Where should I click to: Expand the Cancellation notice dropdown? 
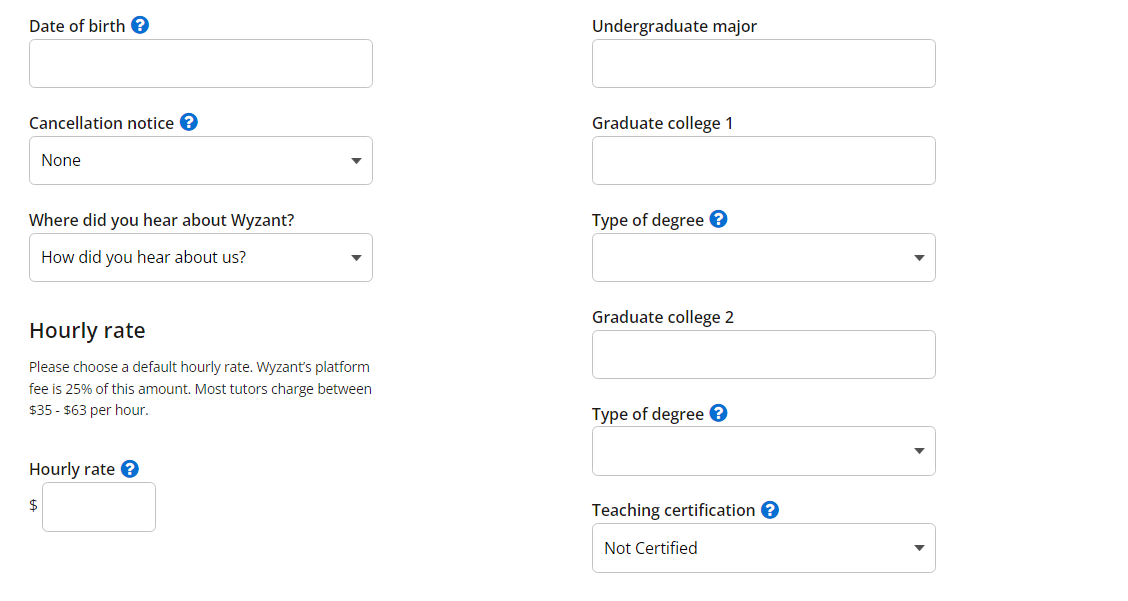(x=201, y=161)
